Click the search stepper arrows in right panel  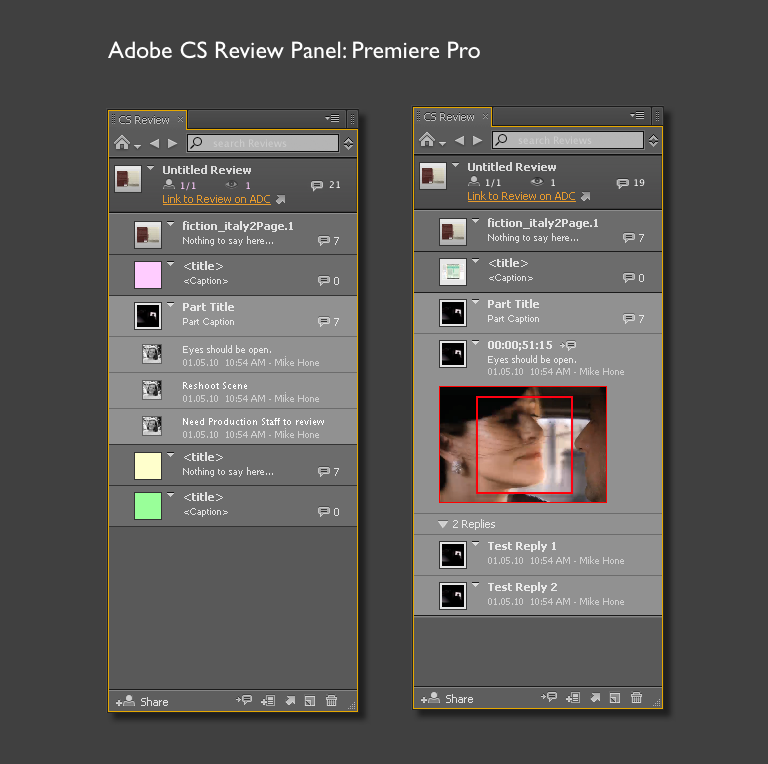[x=653, y=141]
